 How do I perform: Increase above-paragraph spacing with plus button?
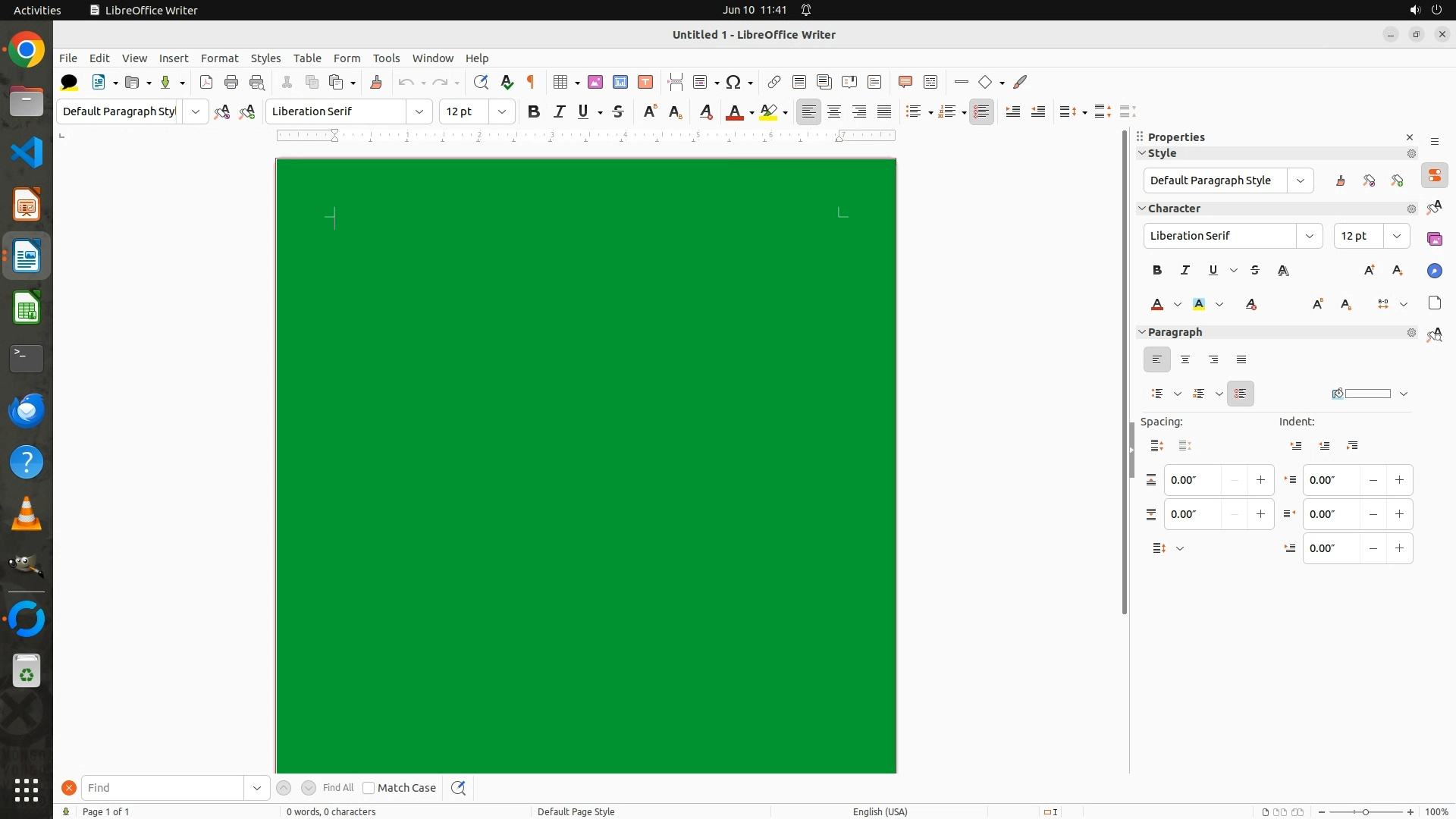click(x=1260, y=480)
